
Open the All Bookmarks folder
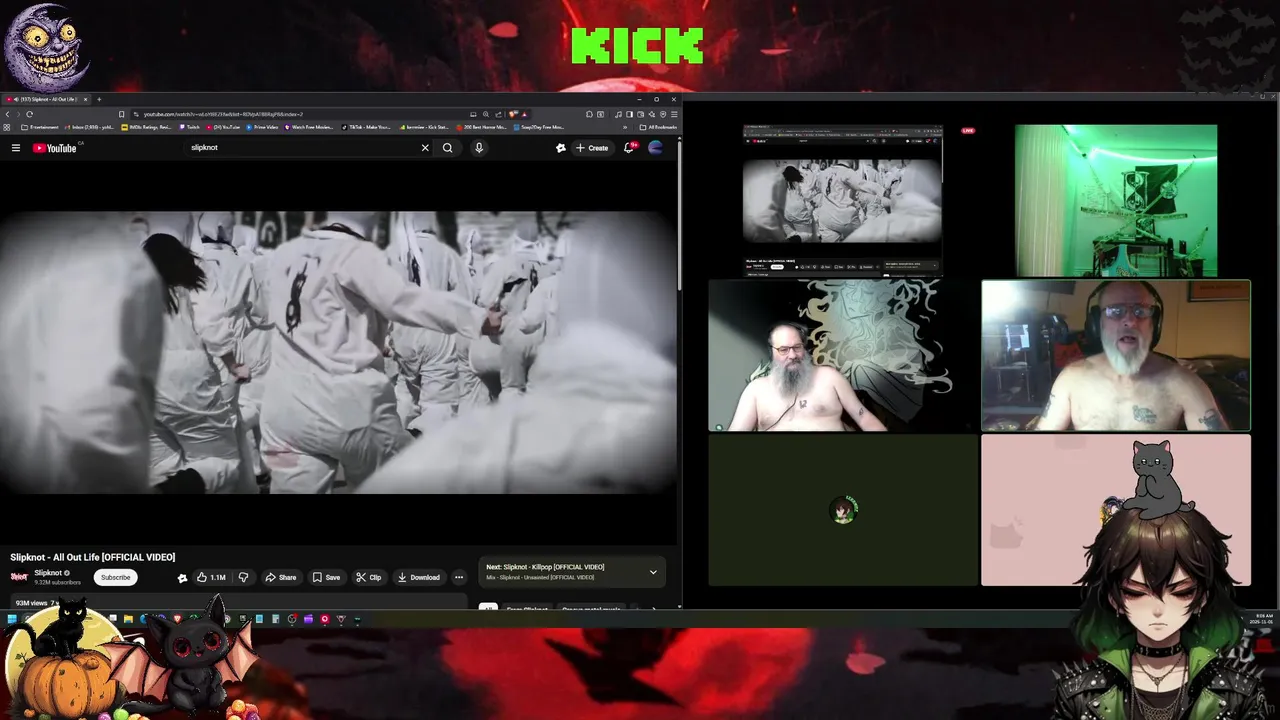tap(659, 127)
